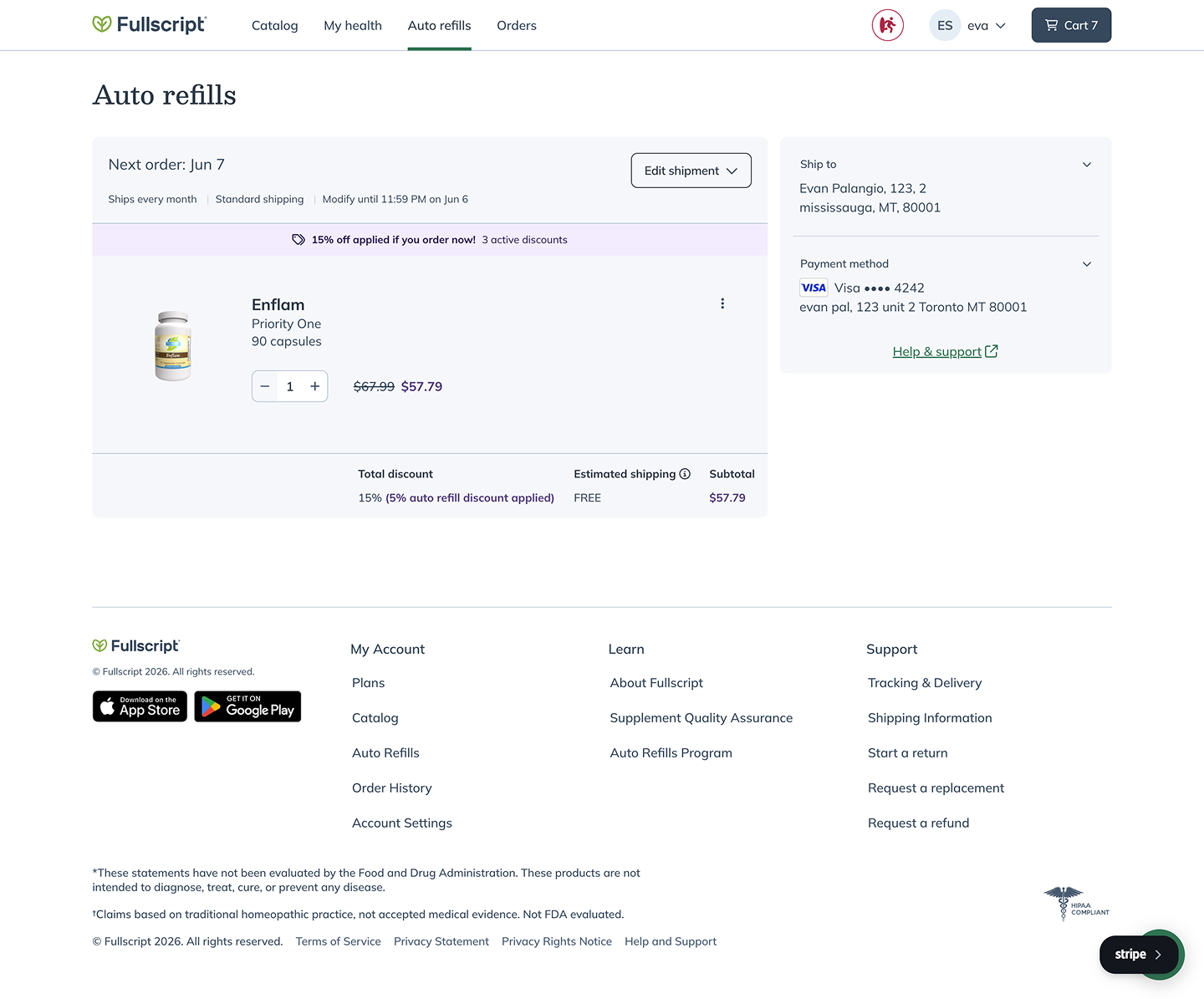Go to the Catalog tab
Viewport: 1204px width, 999px height.
click(x=275, y=25)
